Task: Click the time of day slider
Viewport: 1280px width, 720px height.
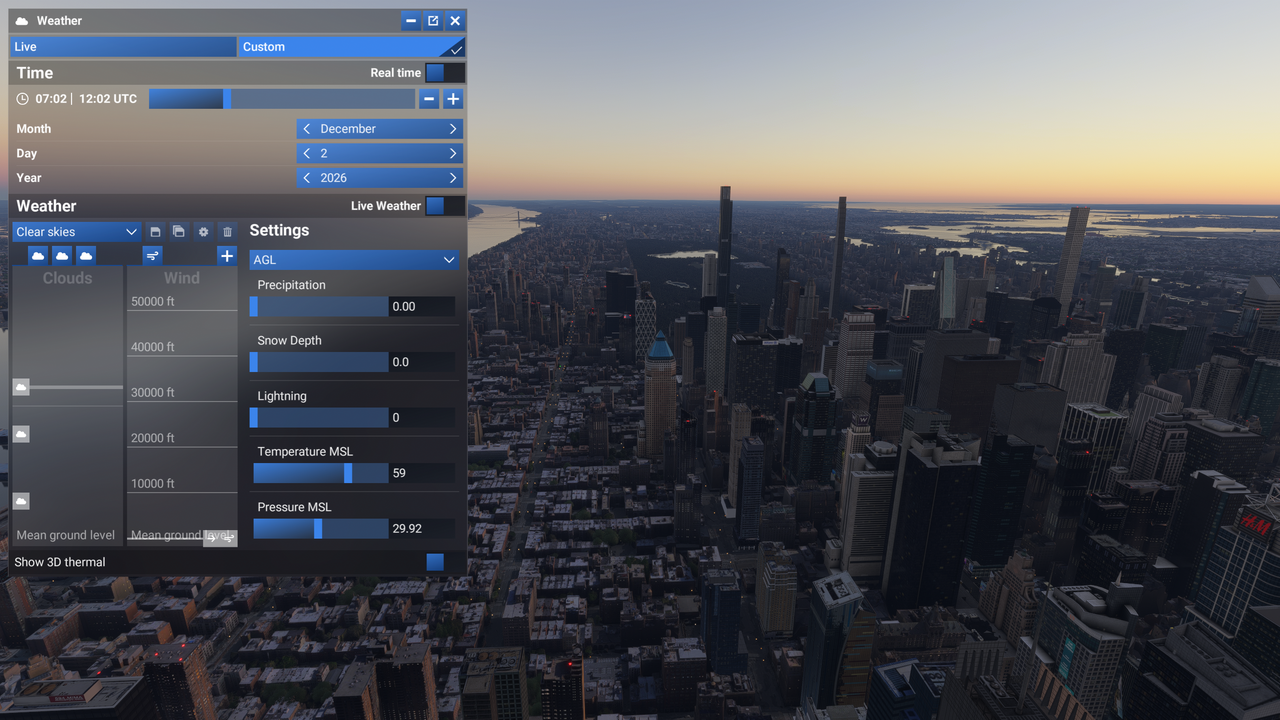Action: click(282, 99)
